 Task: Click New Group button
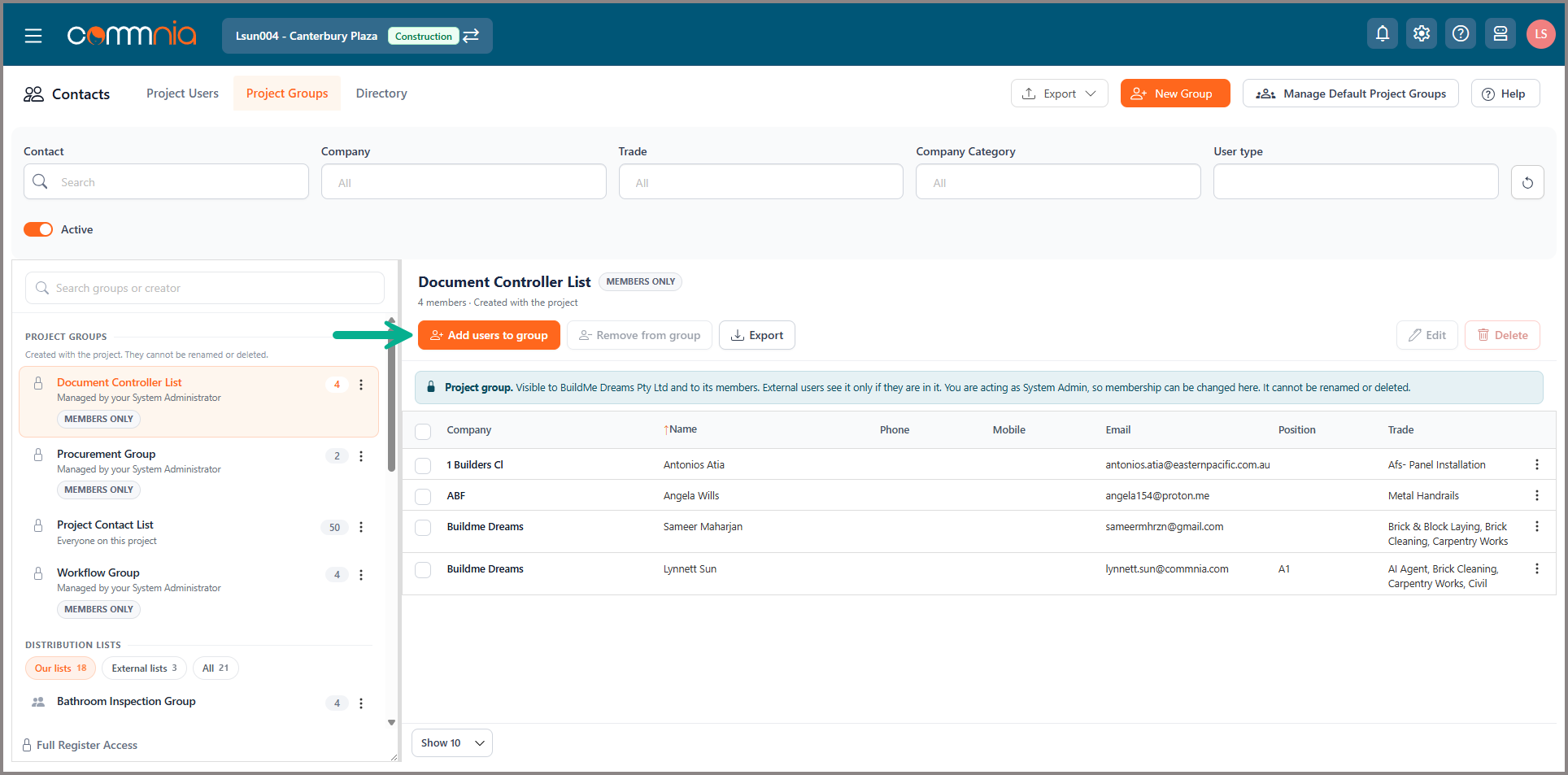[1175, 94]
